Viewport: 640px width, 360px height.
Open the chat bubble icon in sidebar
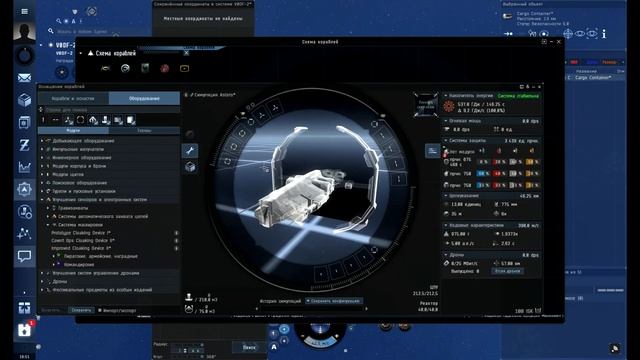click(x=24, y=256)
